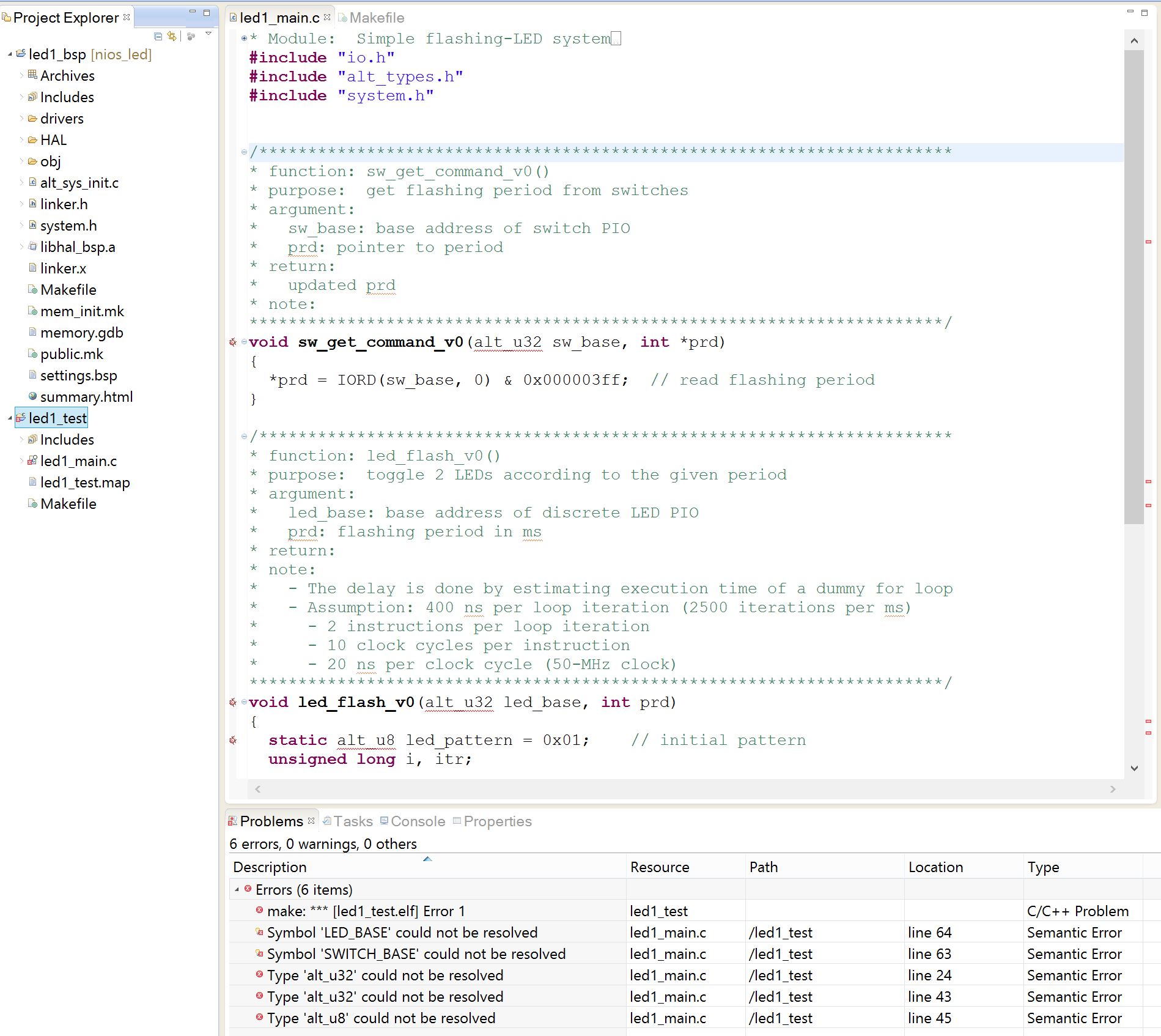The height and width of the screenshot is (1036, 1161).
Task: Expand the Archives folder
Action: pos(21,76)
